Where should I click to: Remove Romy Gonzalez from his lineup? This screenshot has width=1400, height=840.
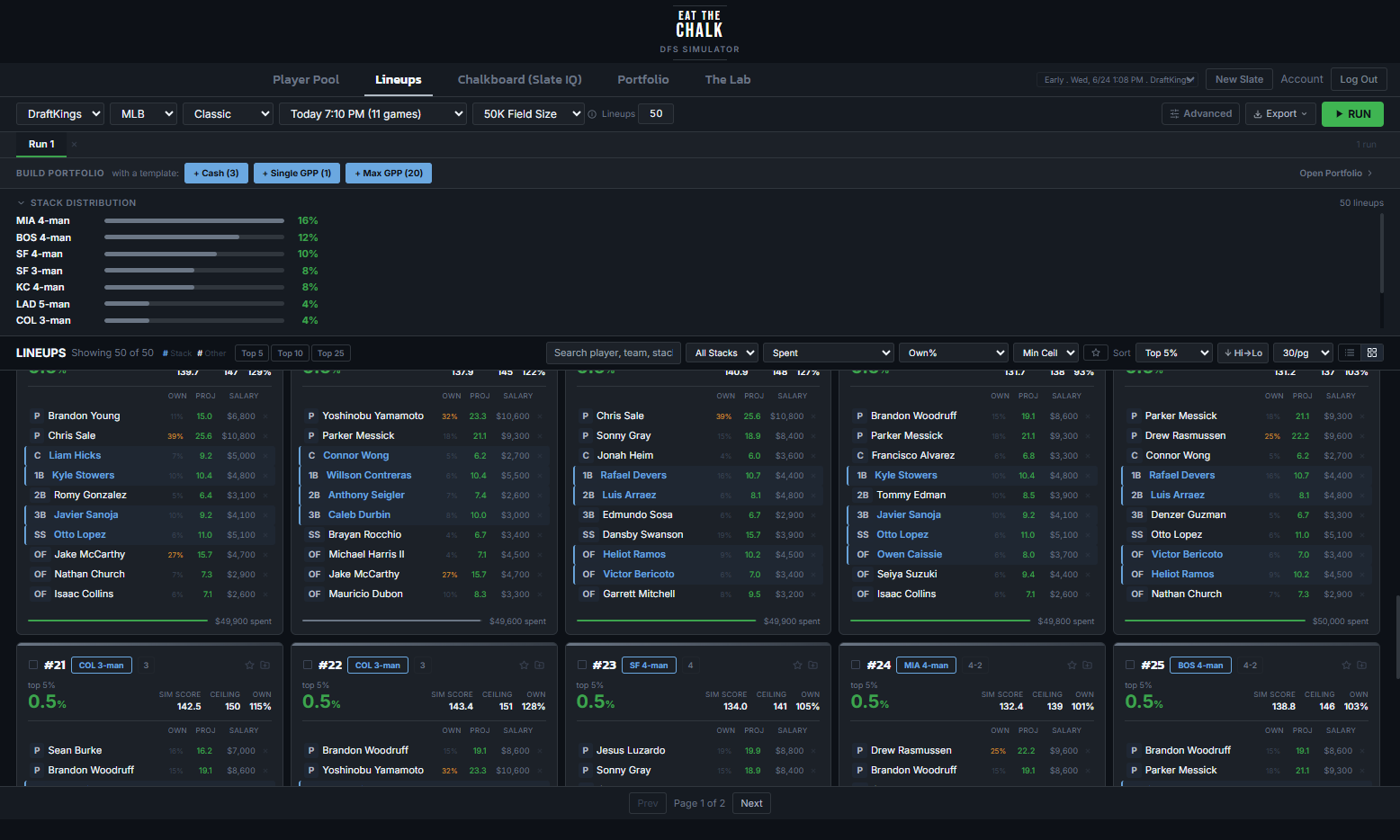pyautogui.click(x=266, y=496)
